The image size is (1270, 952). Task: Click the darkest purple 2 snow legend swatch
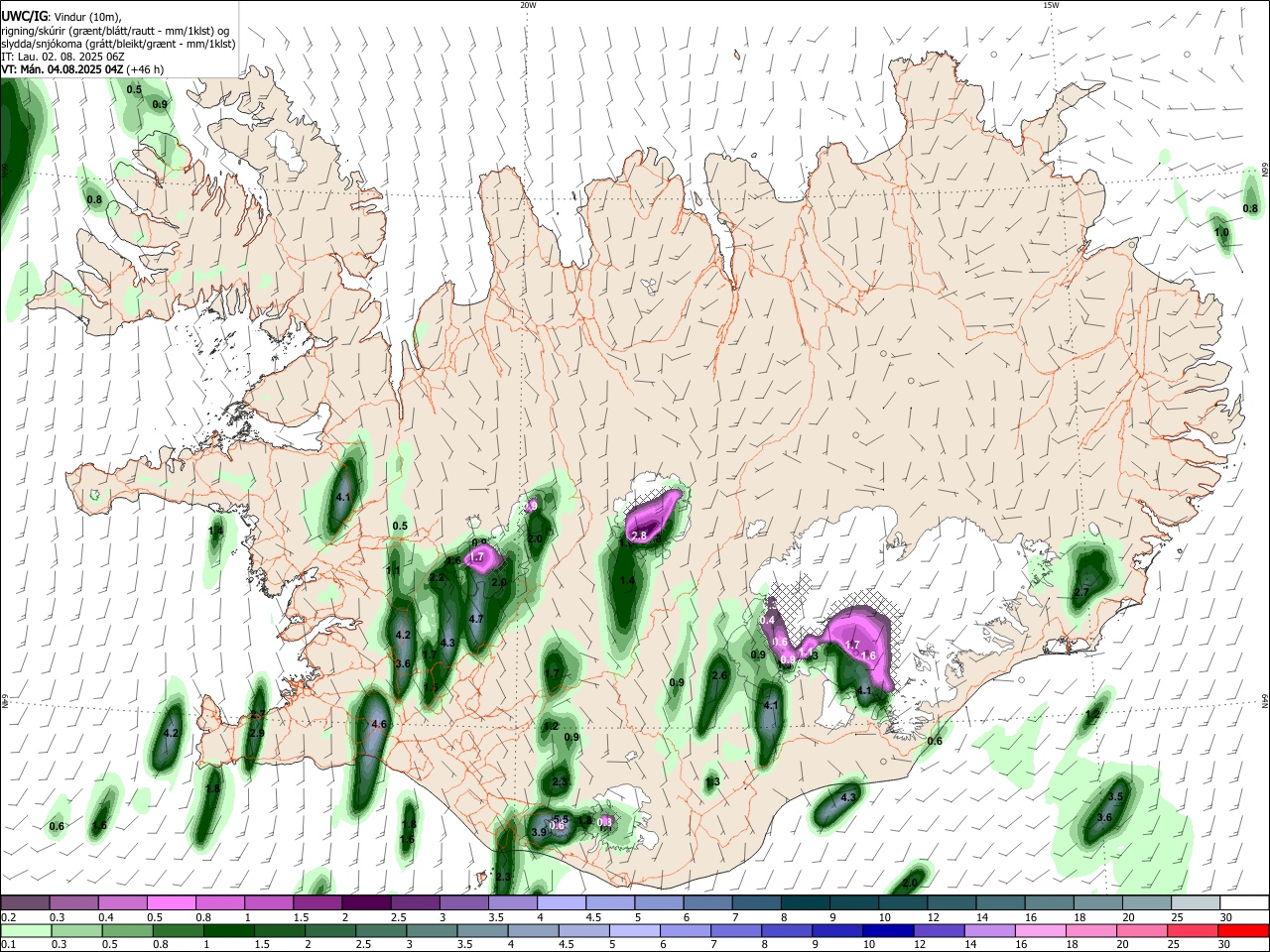(x=366, y=902)
